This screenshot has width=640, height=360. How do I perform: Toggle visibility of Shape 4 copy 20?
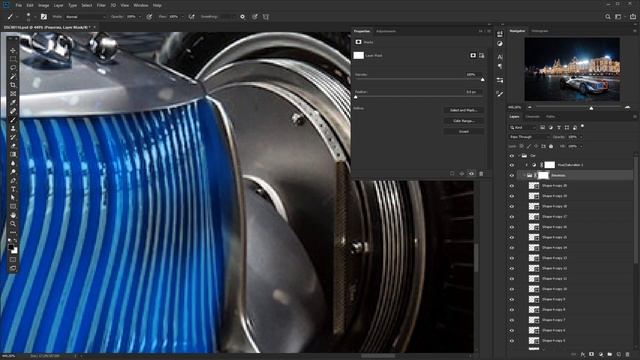tap(512, 186)
